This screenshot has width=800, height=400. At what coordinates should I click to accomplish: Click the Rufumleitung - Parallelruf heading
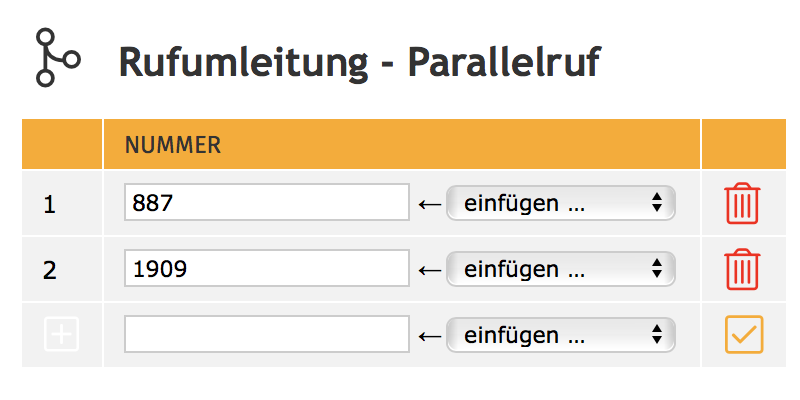pyautogui.click(x=359, y=62)
